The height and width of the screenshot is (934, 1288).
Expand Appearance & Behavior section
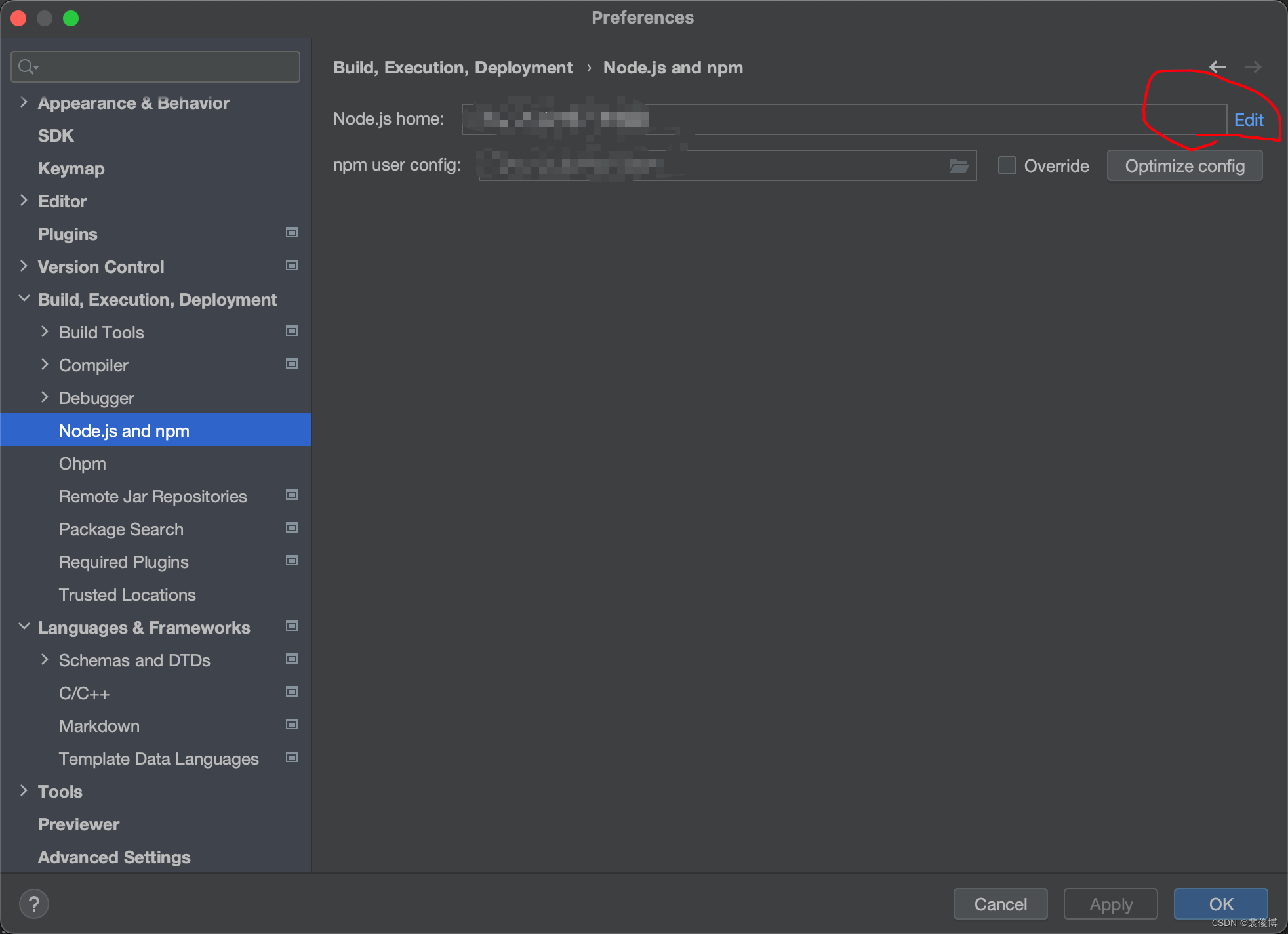click(x=24, y=102)
